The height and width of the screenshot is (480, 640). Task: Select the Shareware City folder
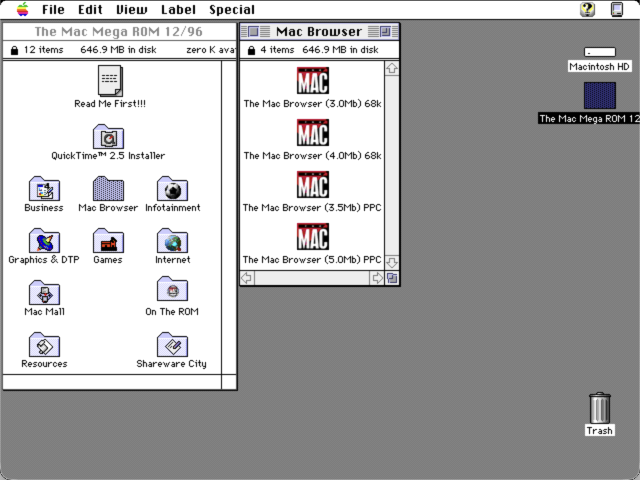pyautogui.click(x=172, y=344)
